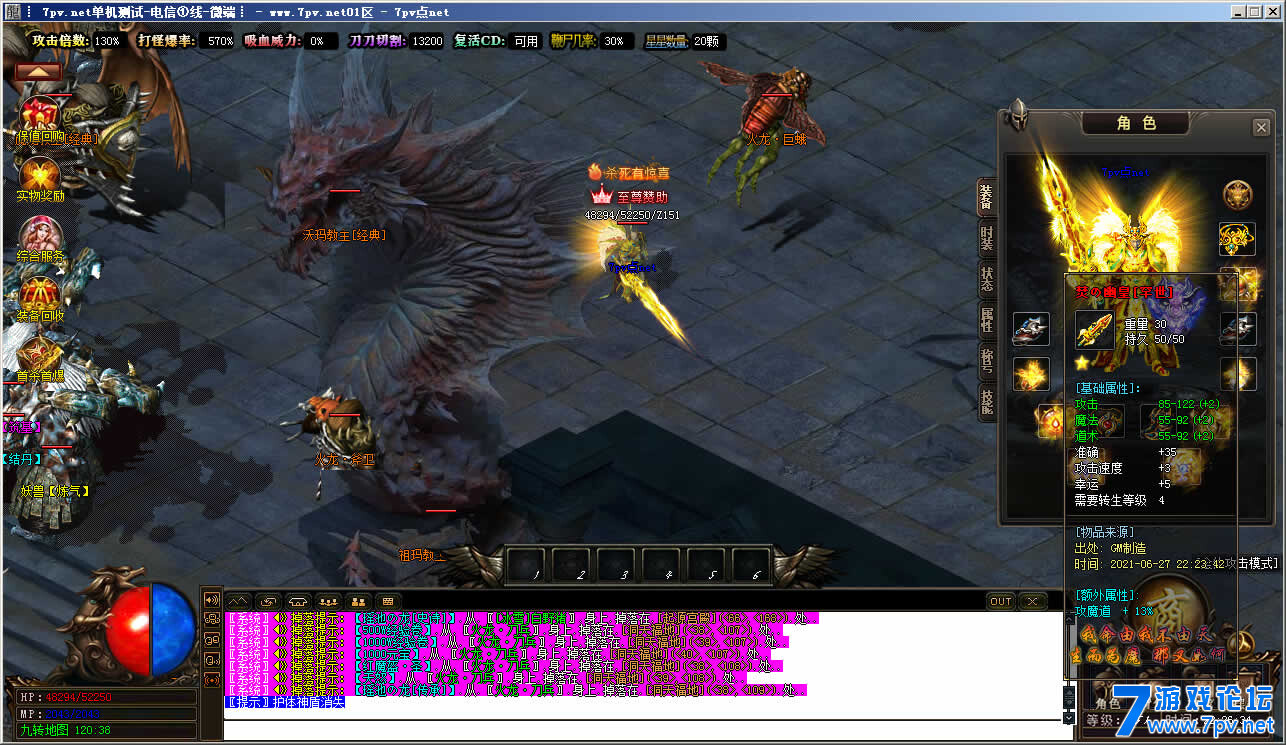This screenshot has height=745, width=1286.
Task: Click the lower-left golden flame equipment slot
Action: point(1031,374)
